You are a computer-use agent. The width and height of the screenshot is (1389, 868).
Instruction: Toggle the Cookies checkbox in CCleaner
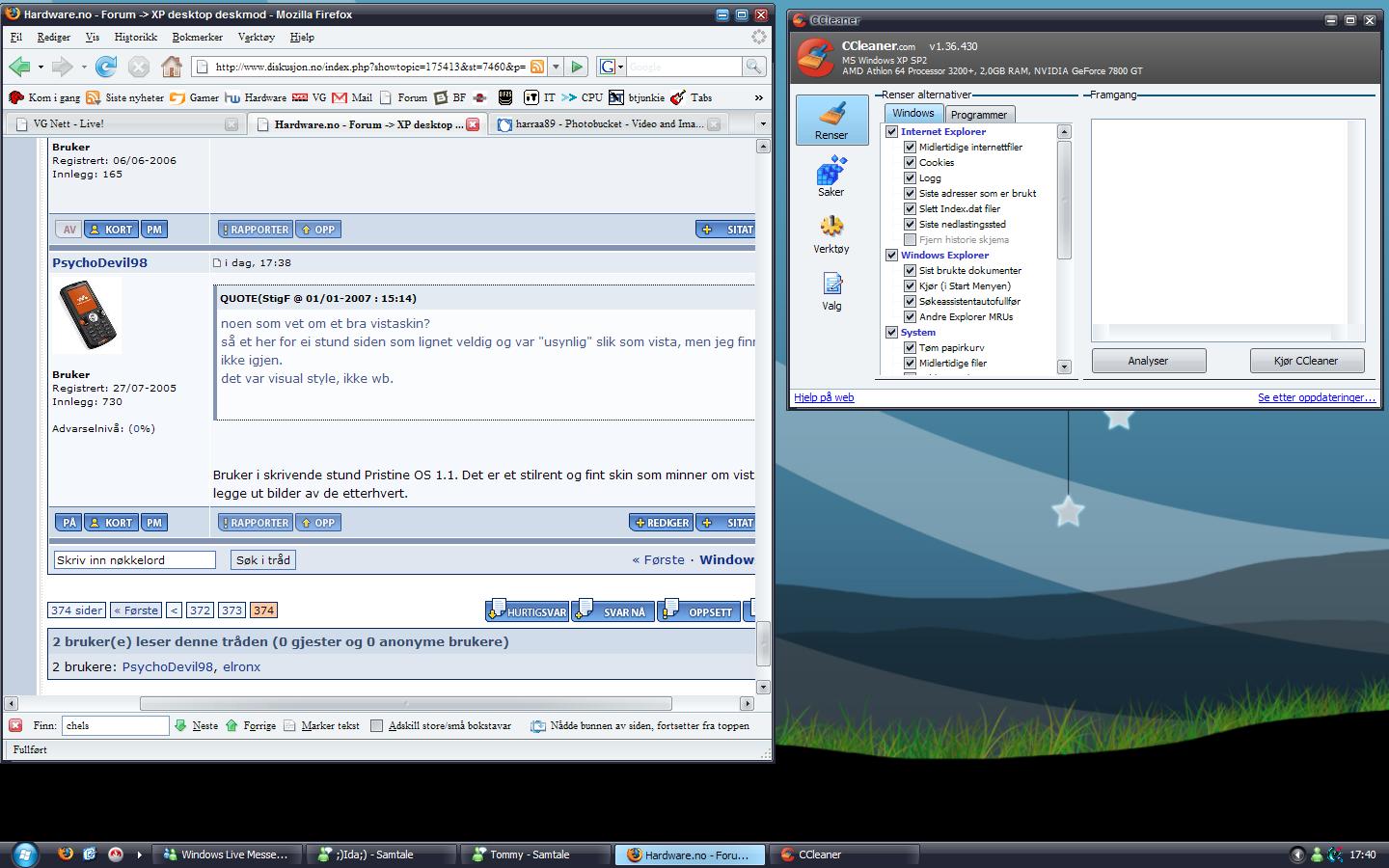tap(910, 162)
